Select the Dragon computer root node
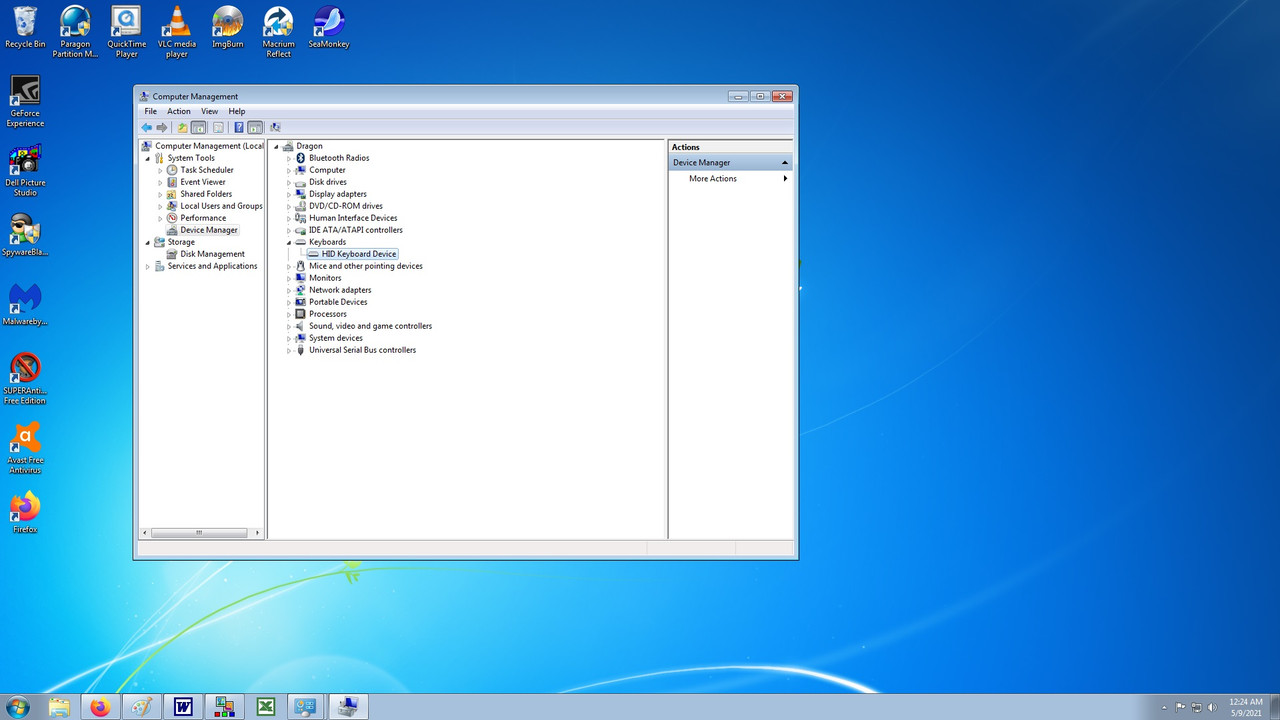Viewport: 1280px width, 720px height. [309, 146]
